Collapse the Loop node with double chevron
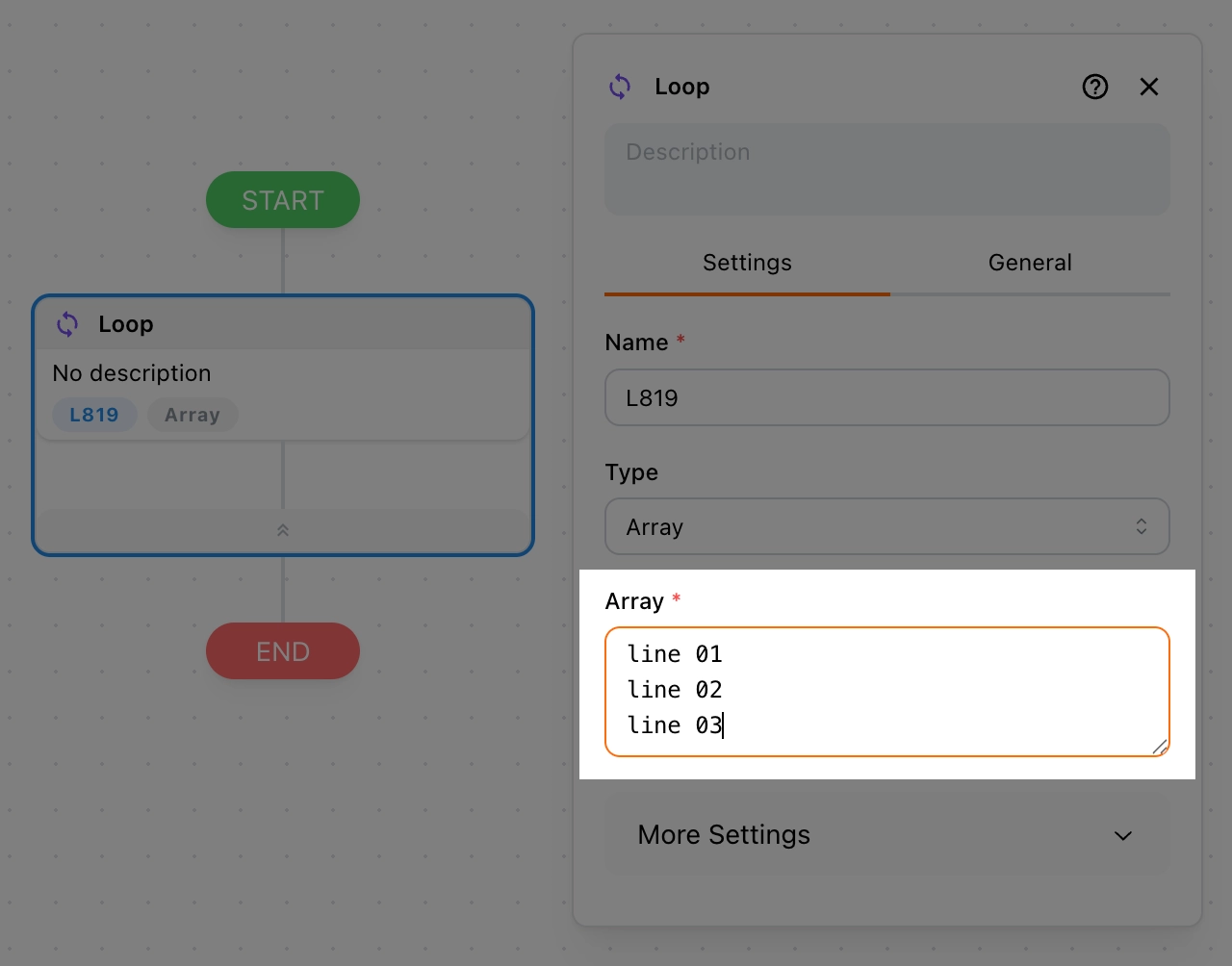This screenshot has height=966, width=1232. 283,530
